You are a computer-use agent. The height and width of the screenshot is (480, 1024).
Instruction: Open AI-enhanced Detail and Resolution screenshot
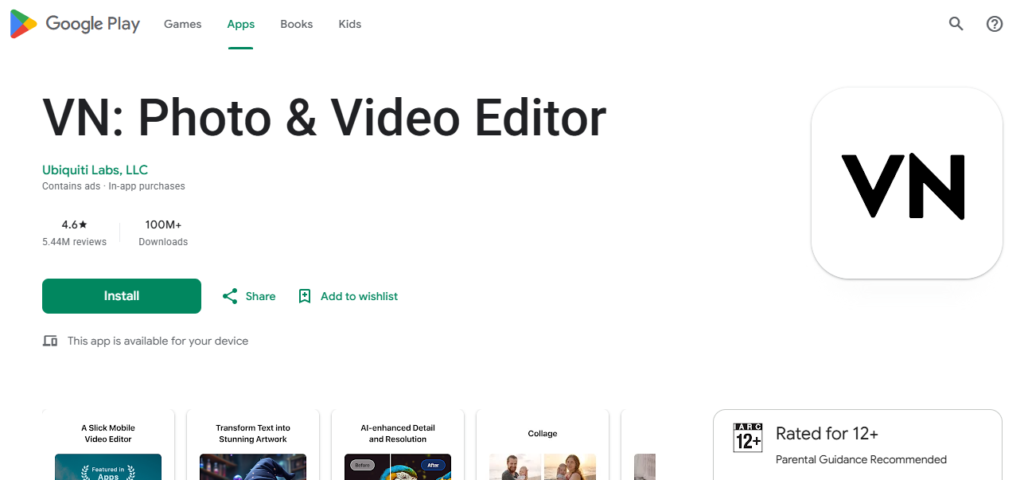click(x=398, y=445)
